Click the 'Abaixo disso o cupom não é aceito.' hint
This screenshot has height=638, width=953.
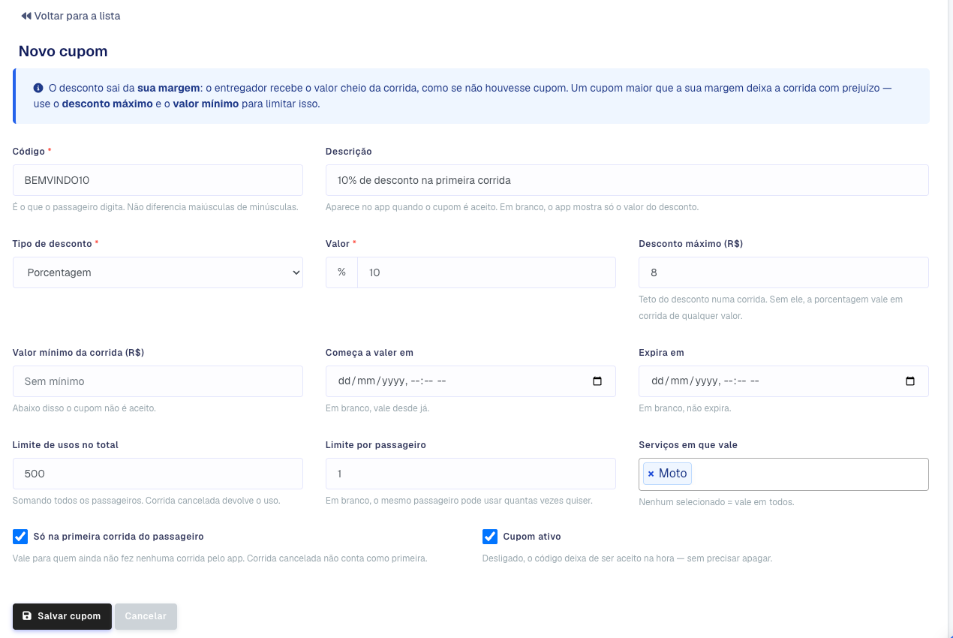(84, 408)
